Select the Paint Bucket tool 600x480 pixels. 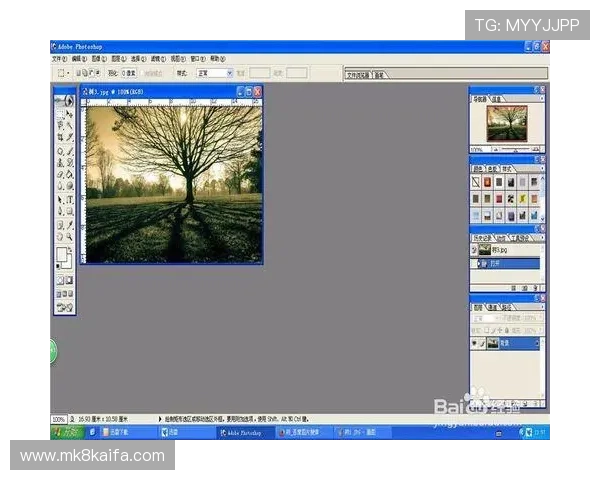pos(70,174)
